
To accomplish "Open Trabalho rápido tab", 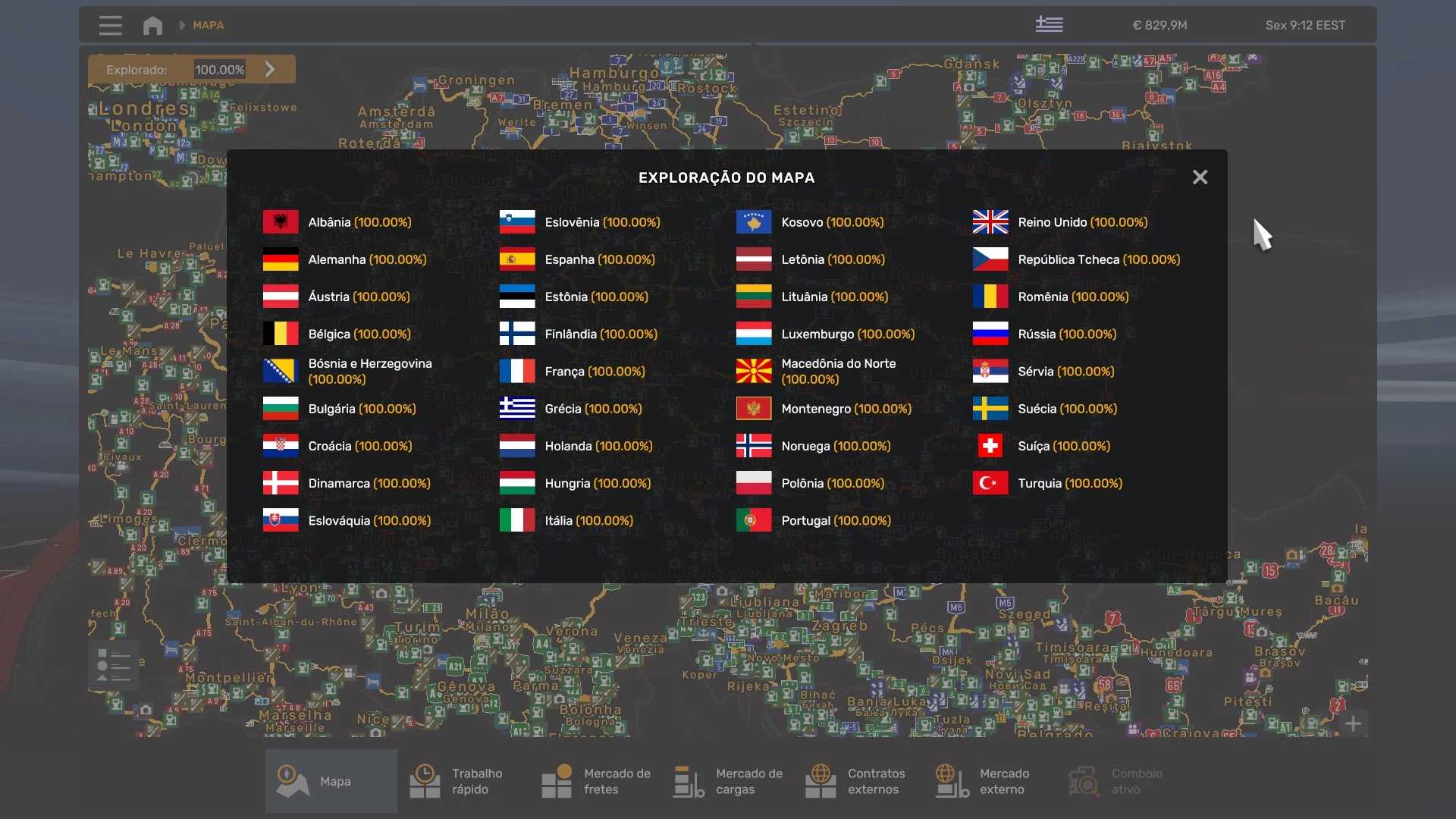I will pos(463,781).
